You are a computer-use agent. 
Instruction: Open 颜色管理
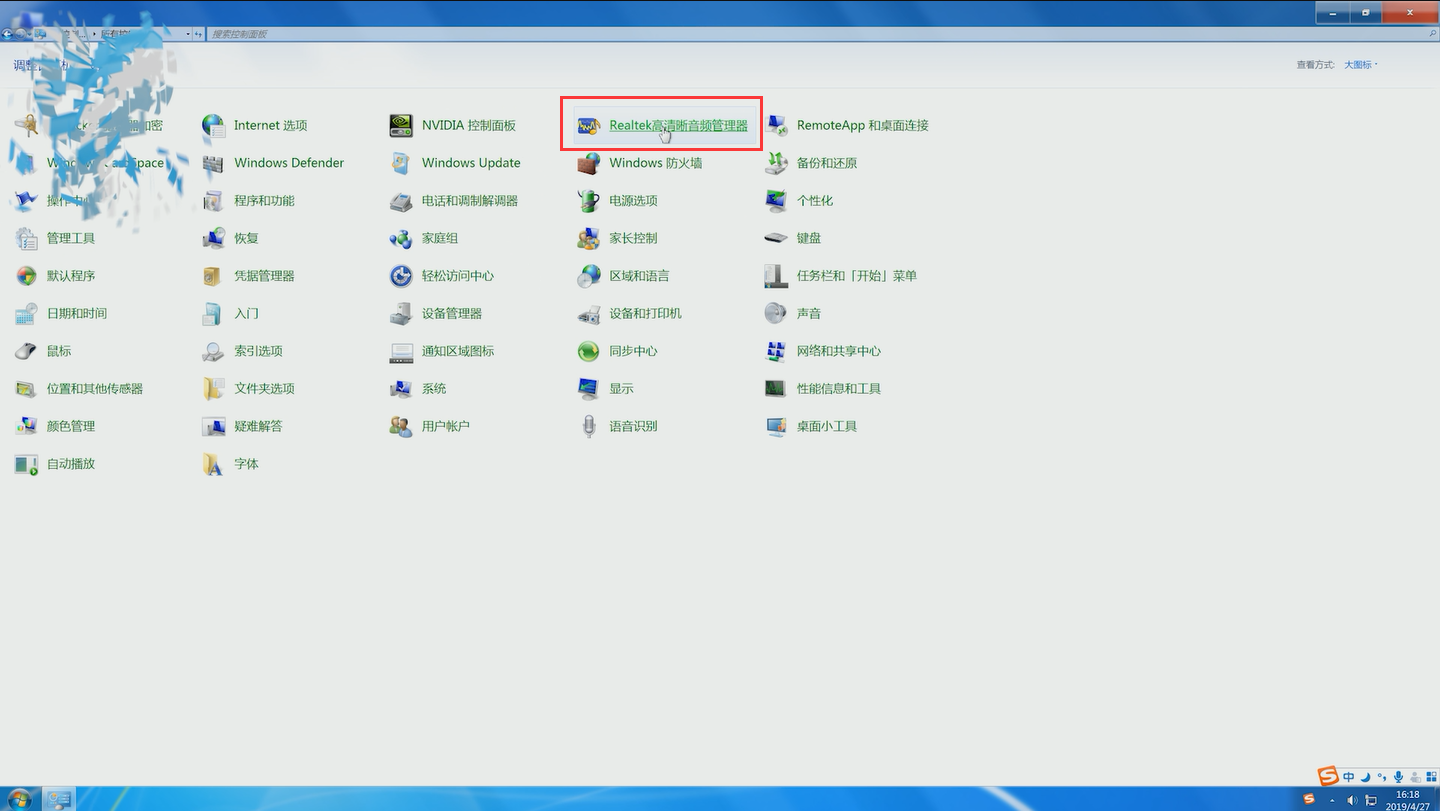click(56, 427)
